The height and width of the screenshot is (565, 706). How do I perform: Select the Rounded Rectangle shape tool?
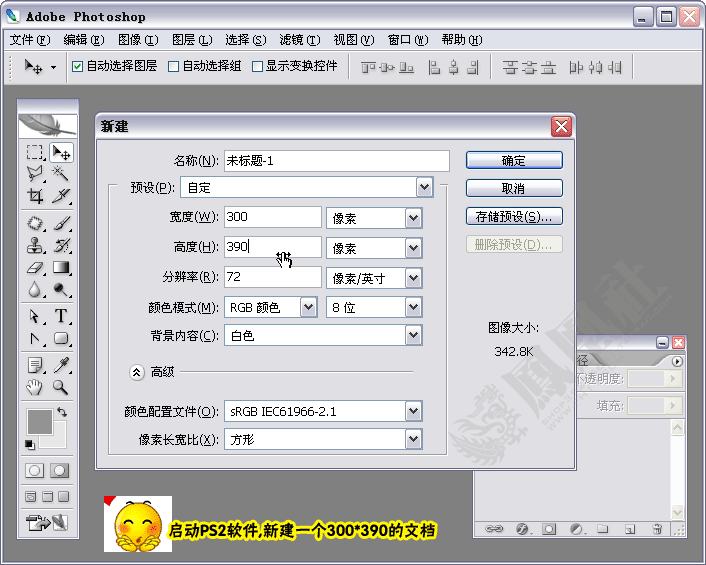tap(61, 338)
